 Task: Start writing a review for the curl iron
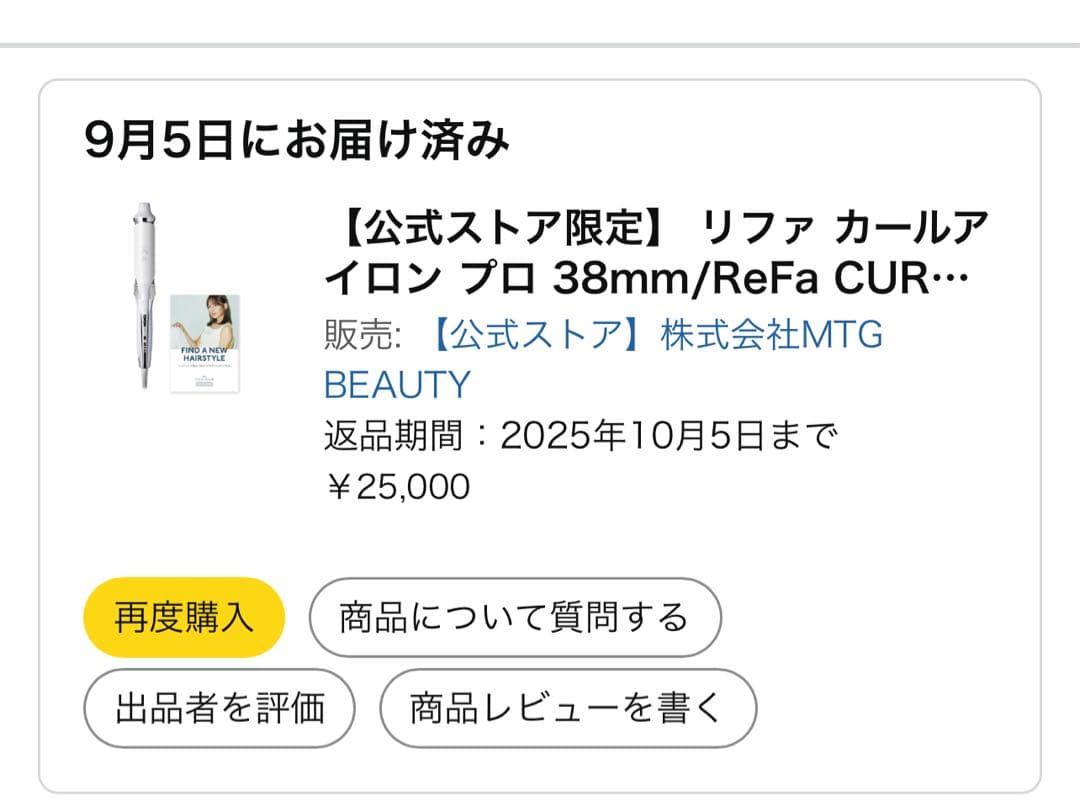click(x=565, y=707)
